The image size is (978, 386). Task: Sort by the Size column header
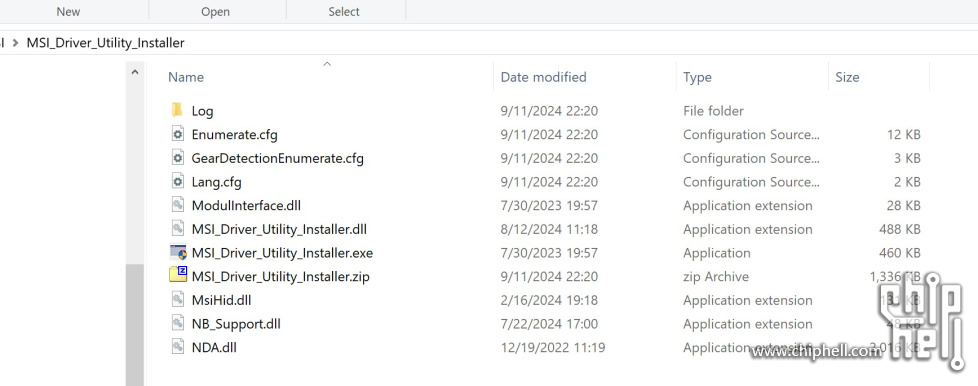(x=847, y=77)
